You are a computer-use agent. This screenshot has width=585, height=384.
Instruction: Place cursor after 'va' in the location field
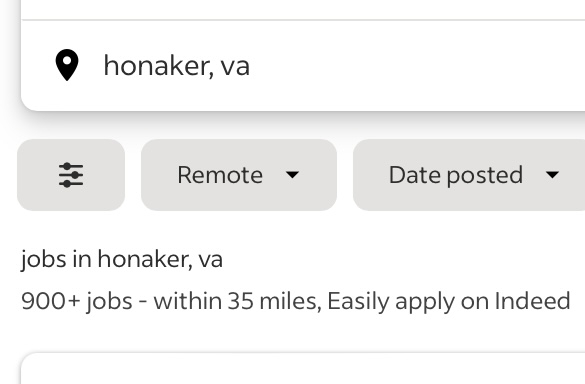[x=250, y=66]
